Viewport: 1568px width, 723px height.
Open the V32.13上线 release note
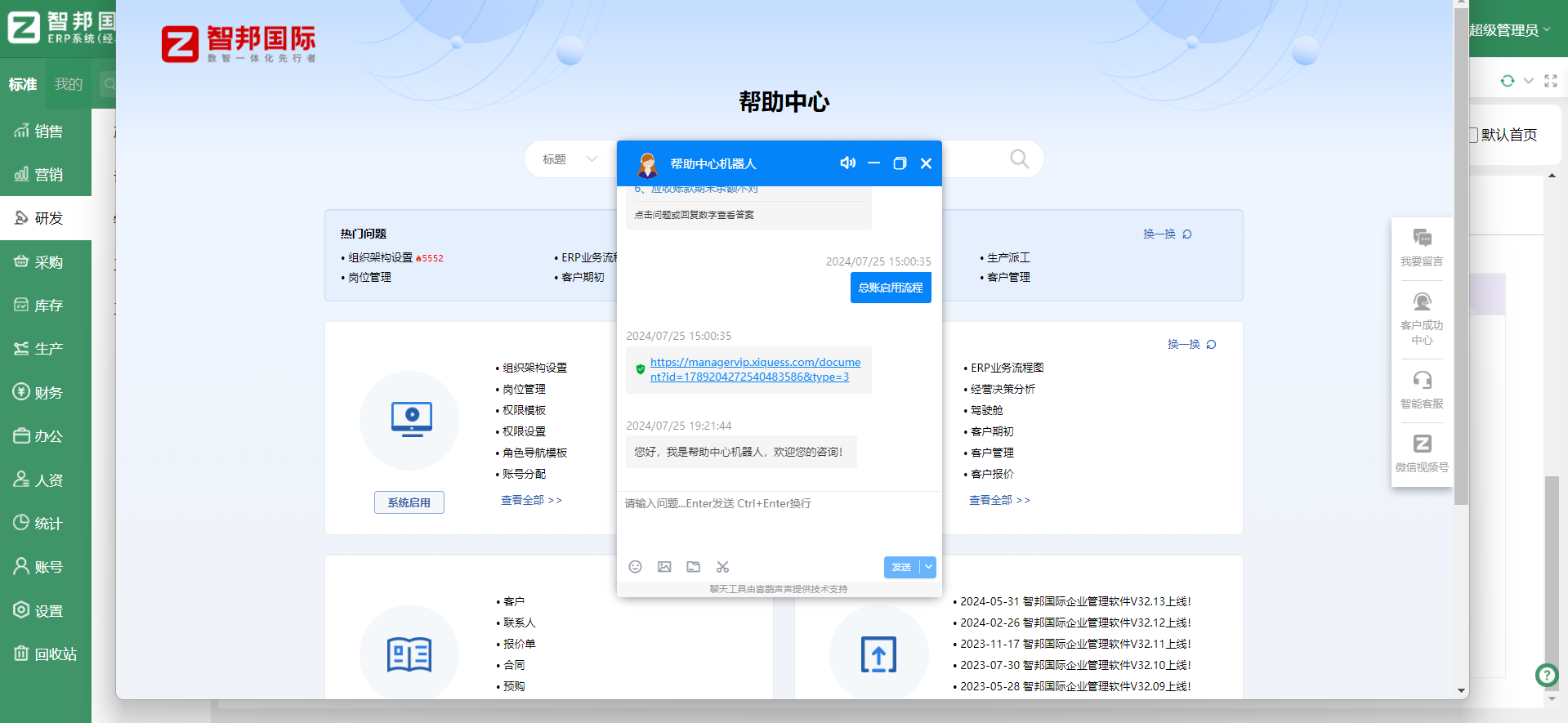[x=1075, y=601]
